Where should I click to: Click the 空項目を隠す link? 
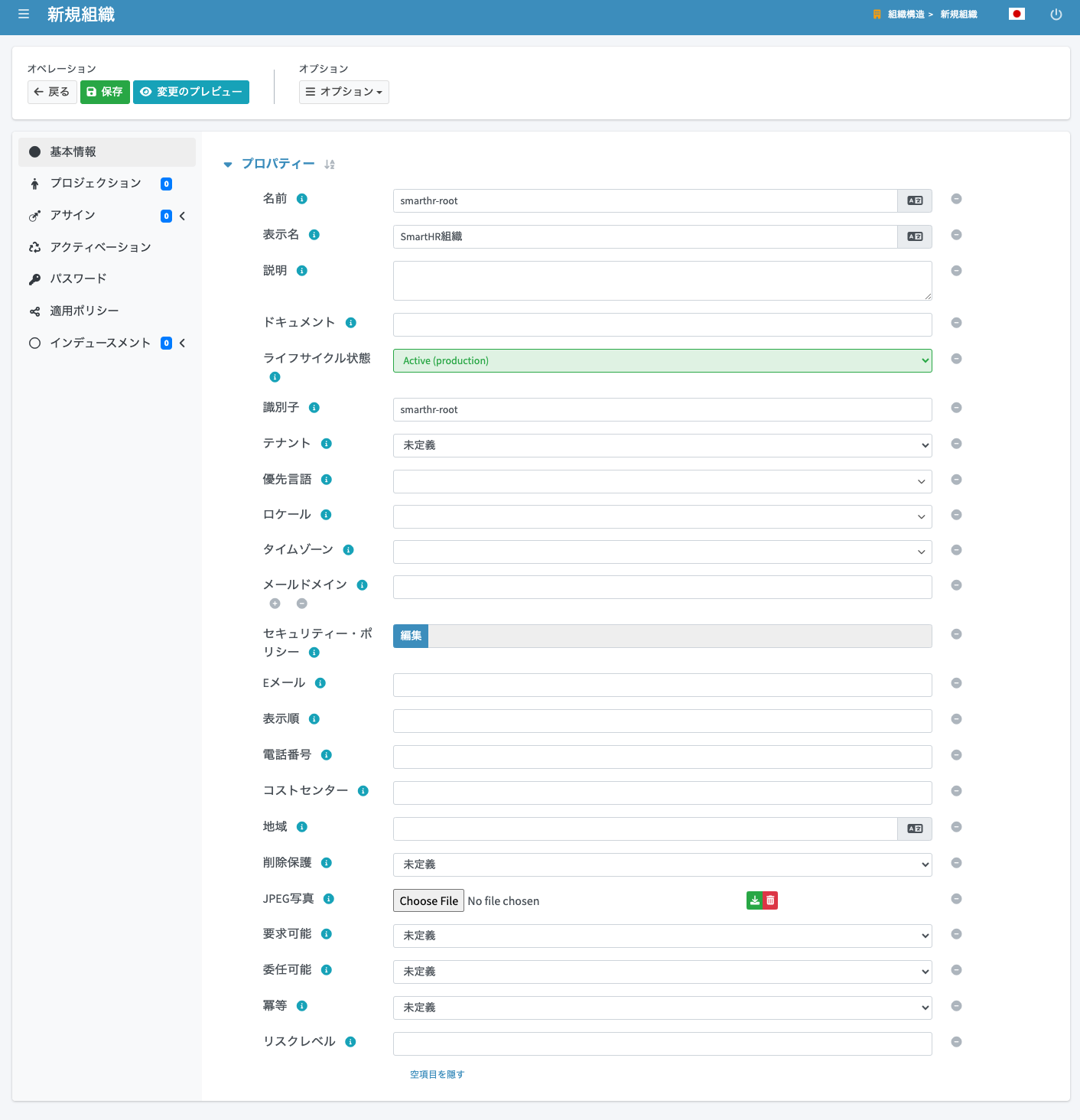click(437, 1075)
